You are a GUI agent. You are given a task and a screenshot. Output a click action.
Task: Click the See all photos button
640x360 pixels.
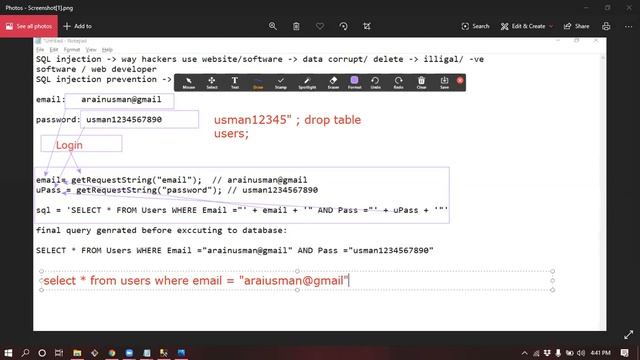29,26
